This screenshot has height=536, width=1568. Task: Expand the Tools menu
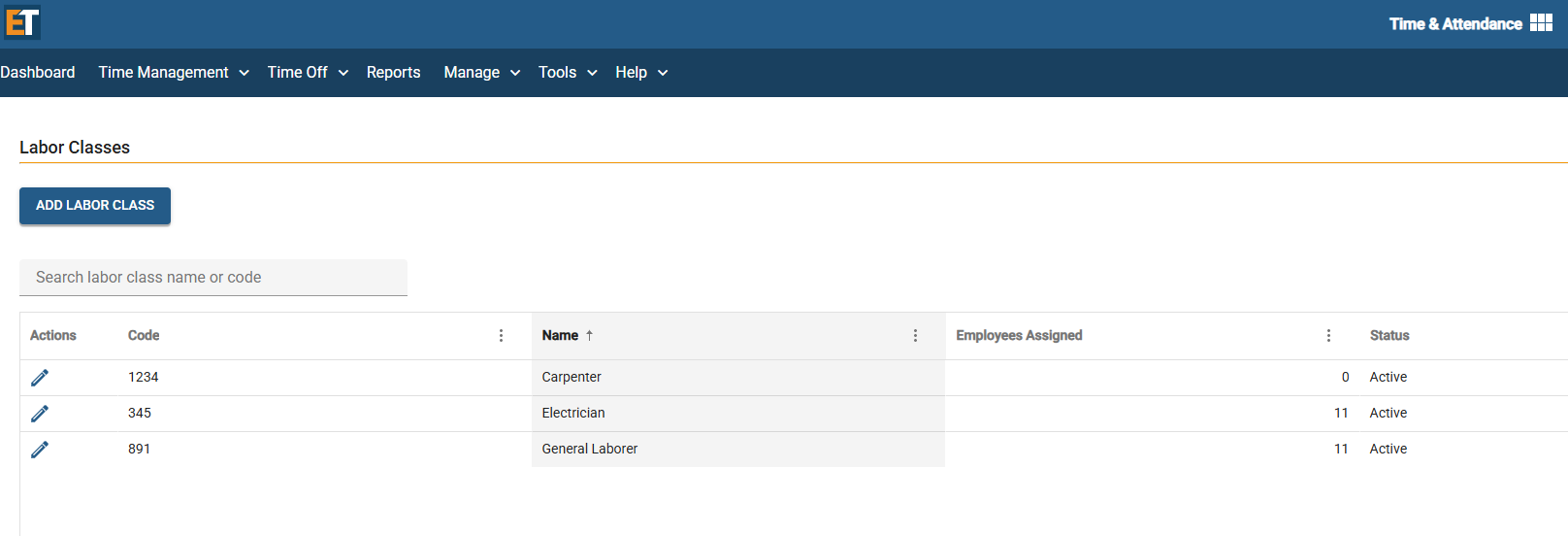(x=568, y=73)
